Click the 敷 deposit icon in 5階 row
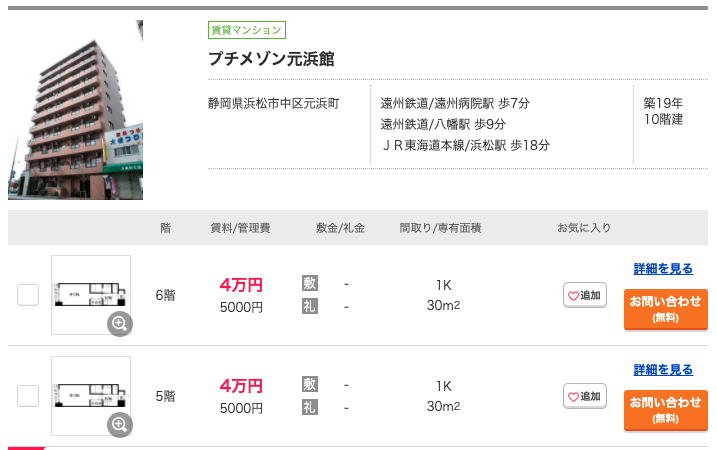 pyautogui.click(x=310, y=384)
